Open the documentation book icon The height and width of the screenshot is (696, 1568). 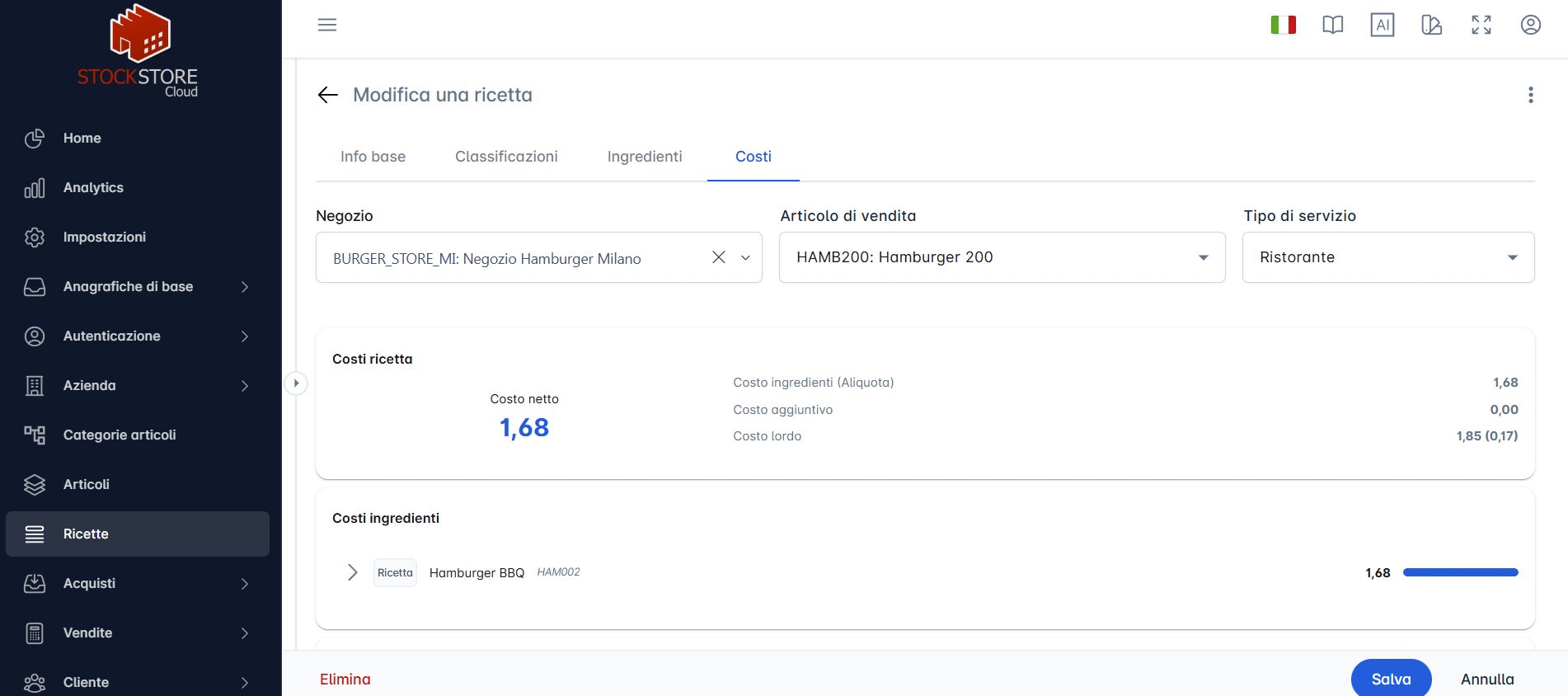(1333, 25)
